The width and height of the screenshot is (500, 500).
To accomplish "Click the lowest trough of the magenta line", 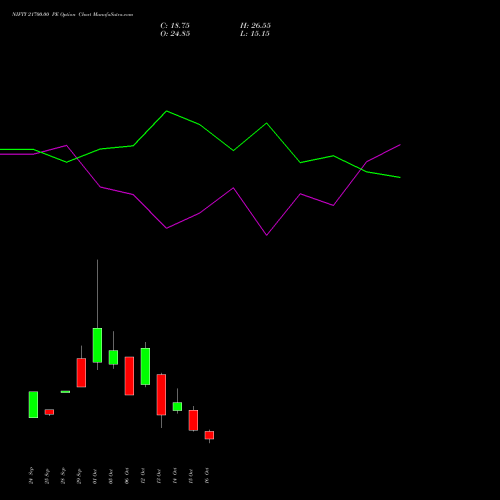I will click(x=267, y=235).
